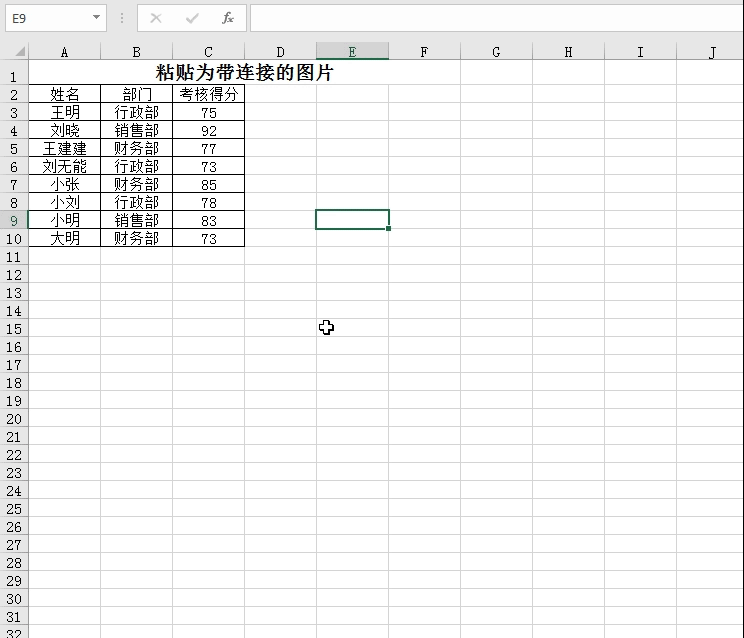
Task: Click the title cell 粘贴为带连接的图片
Action: (x=244, y=73)
